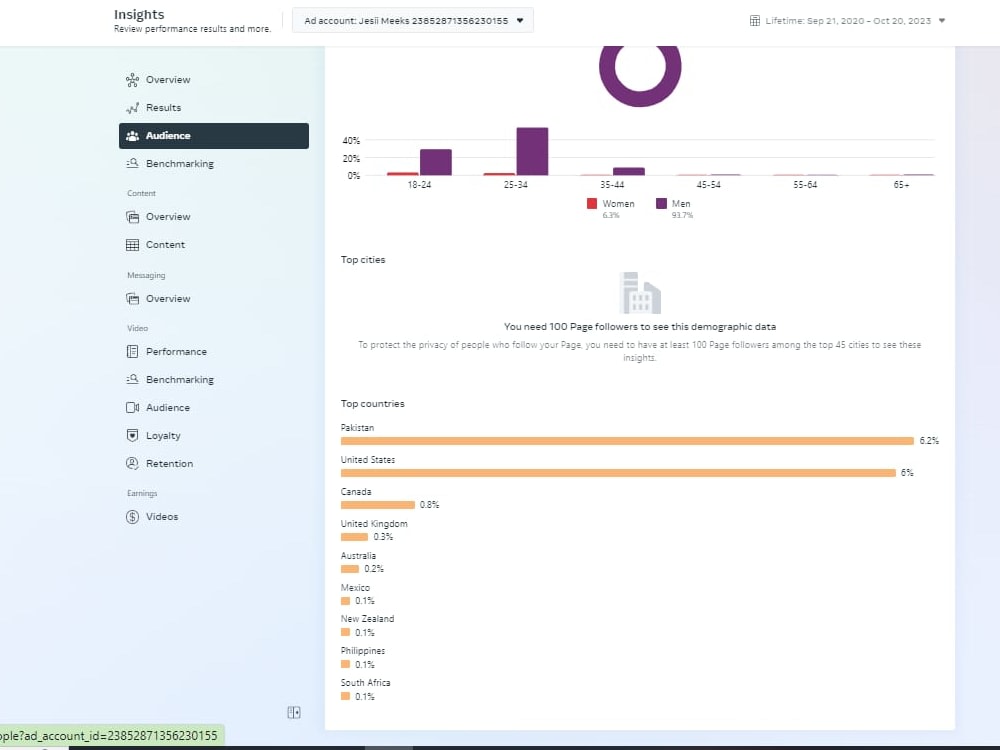Click the New Zealand country label

click(x=367, y=619)
